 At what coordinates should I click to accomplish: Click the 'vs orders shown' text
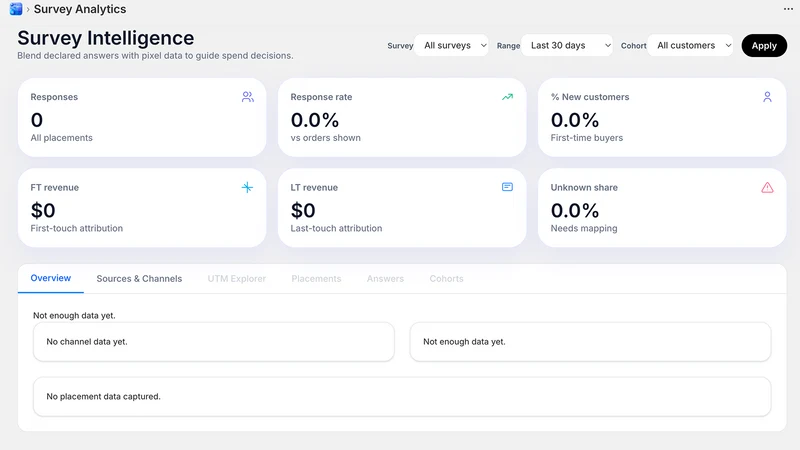click(326, 138)
